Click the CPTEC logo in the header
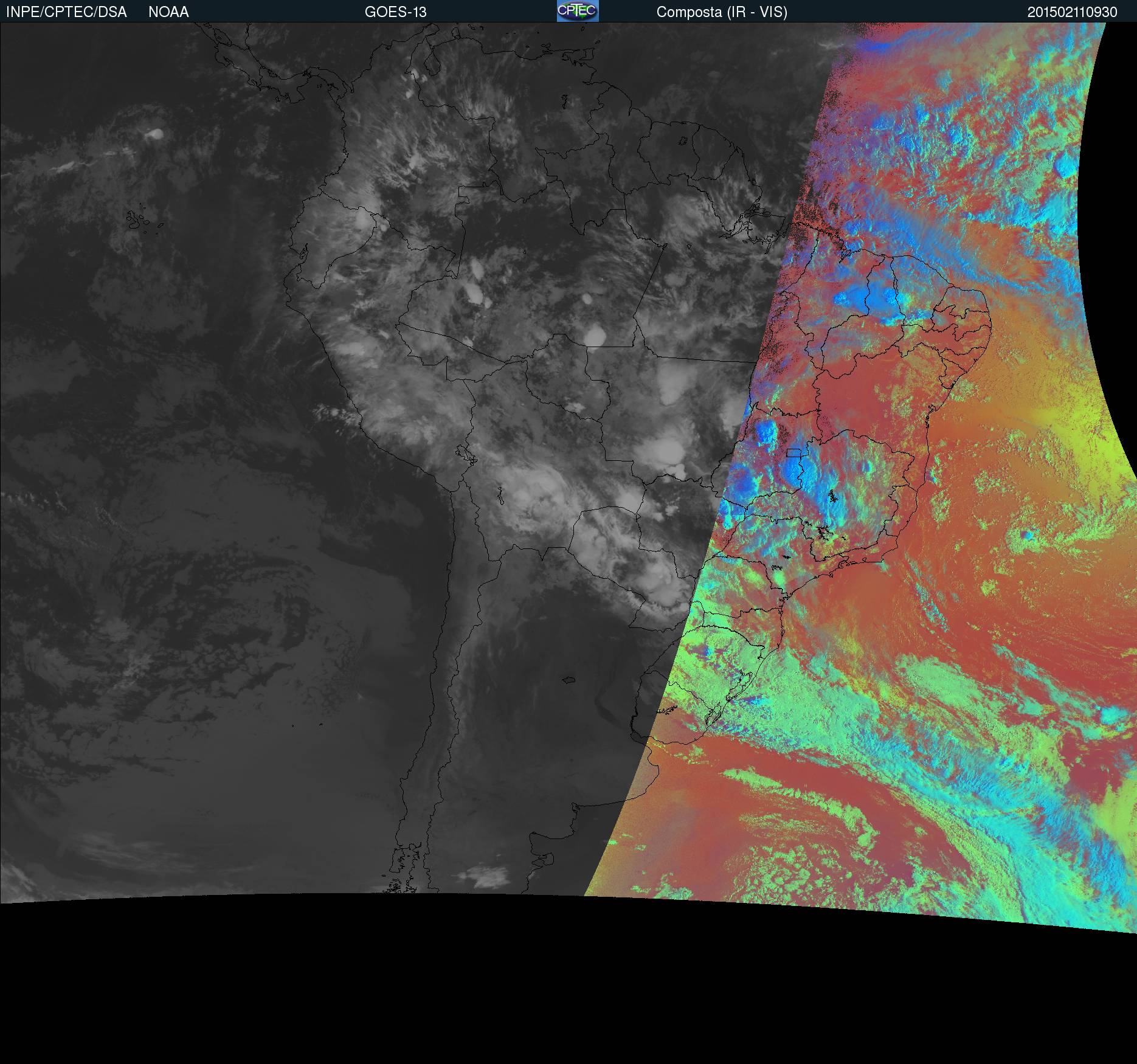1137x1064 pixels. click(578, 11)
